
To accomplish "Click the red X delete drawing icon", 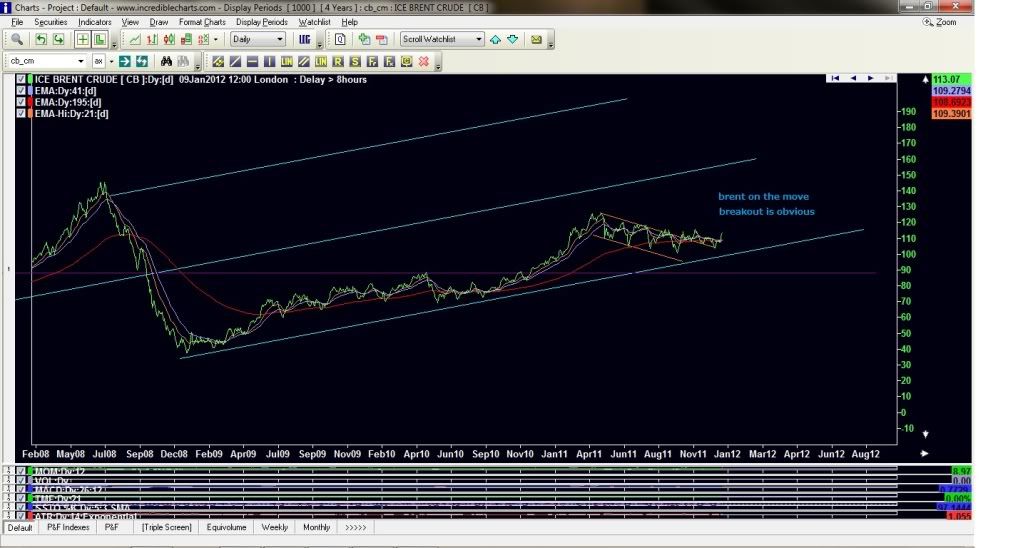I will click(x=423, y=61).
